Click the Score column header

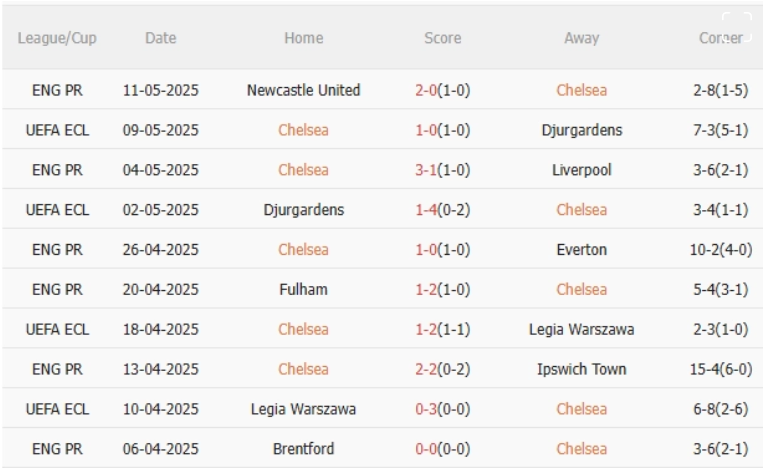443,38
